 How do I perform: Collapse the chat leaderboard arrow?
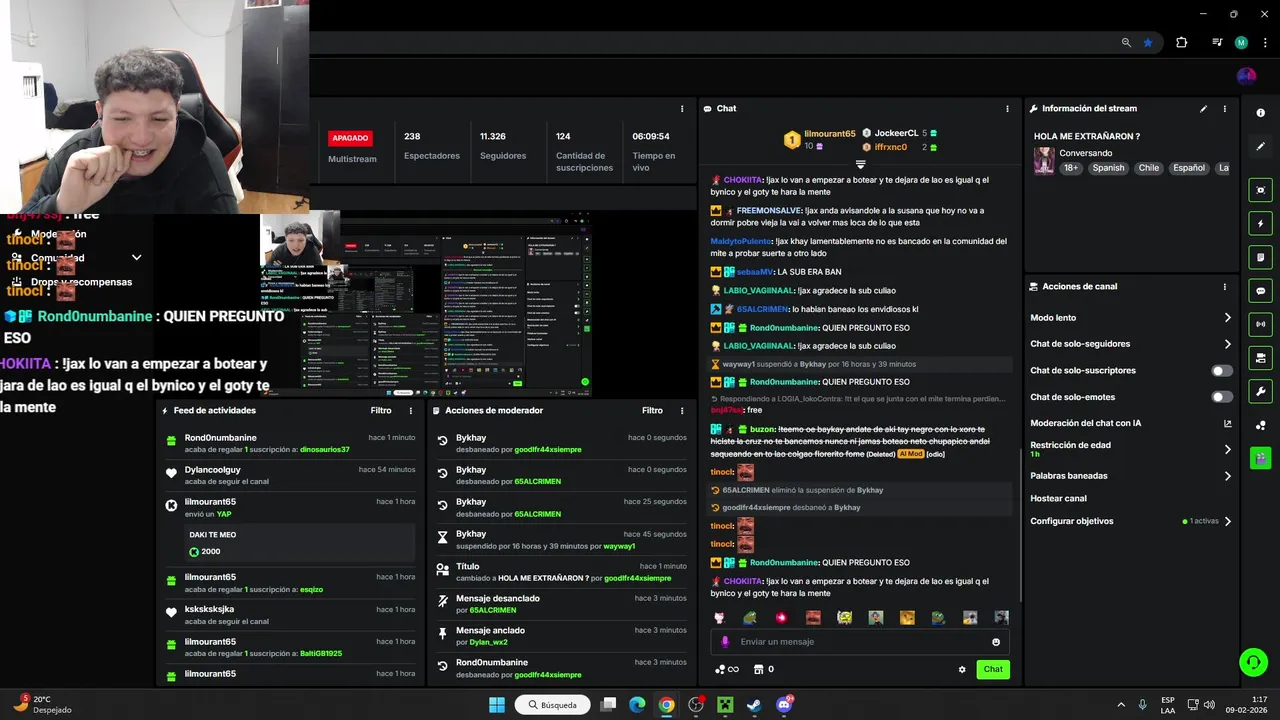pos(860,164)
